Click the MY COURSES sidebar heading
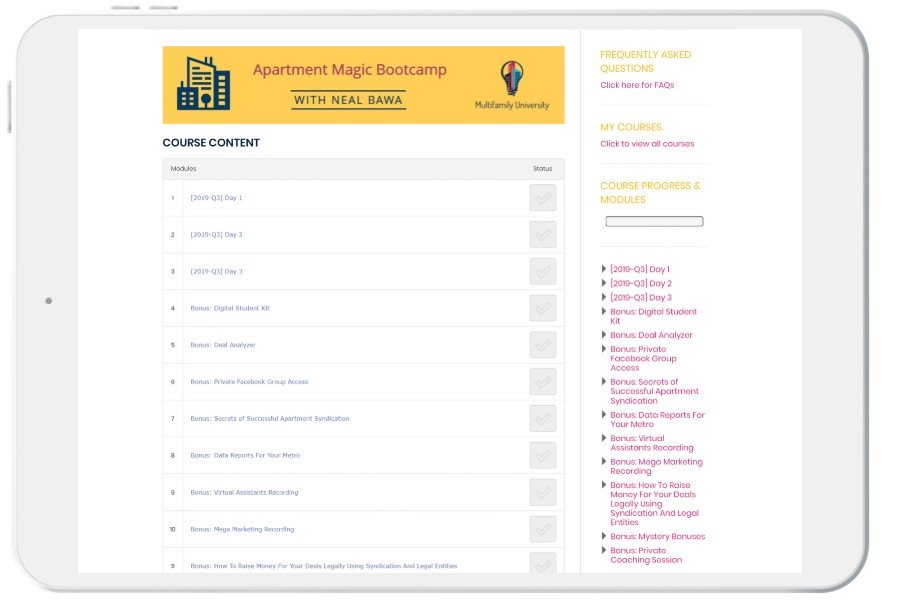This screenshot has width=900, height=600. coord(630,127)
